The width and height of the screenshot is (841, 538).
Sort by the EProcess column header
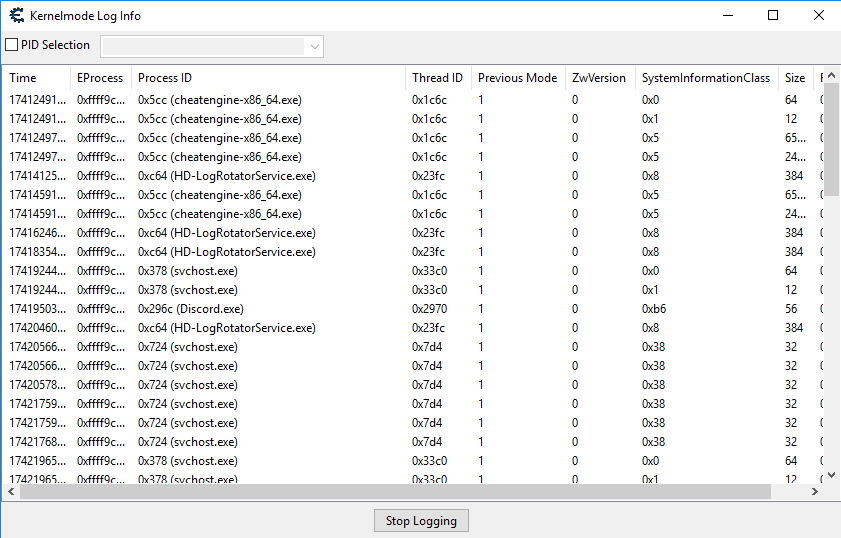pyautogui.click(x=101, y=78)
